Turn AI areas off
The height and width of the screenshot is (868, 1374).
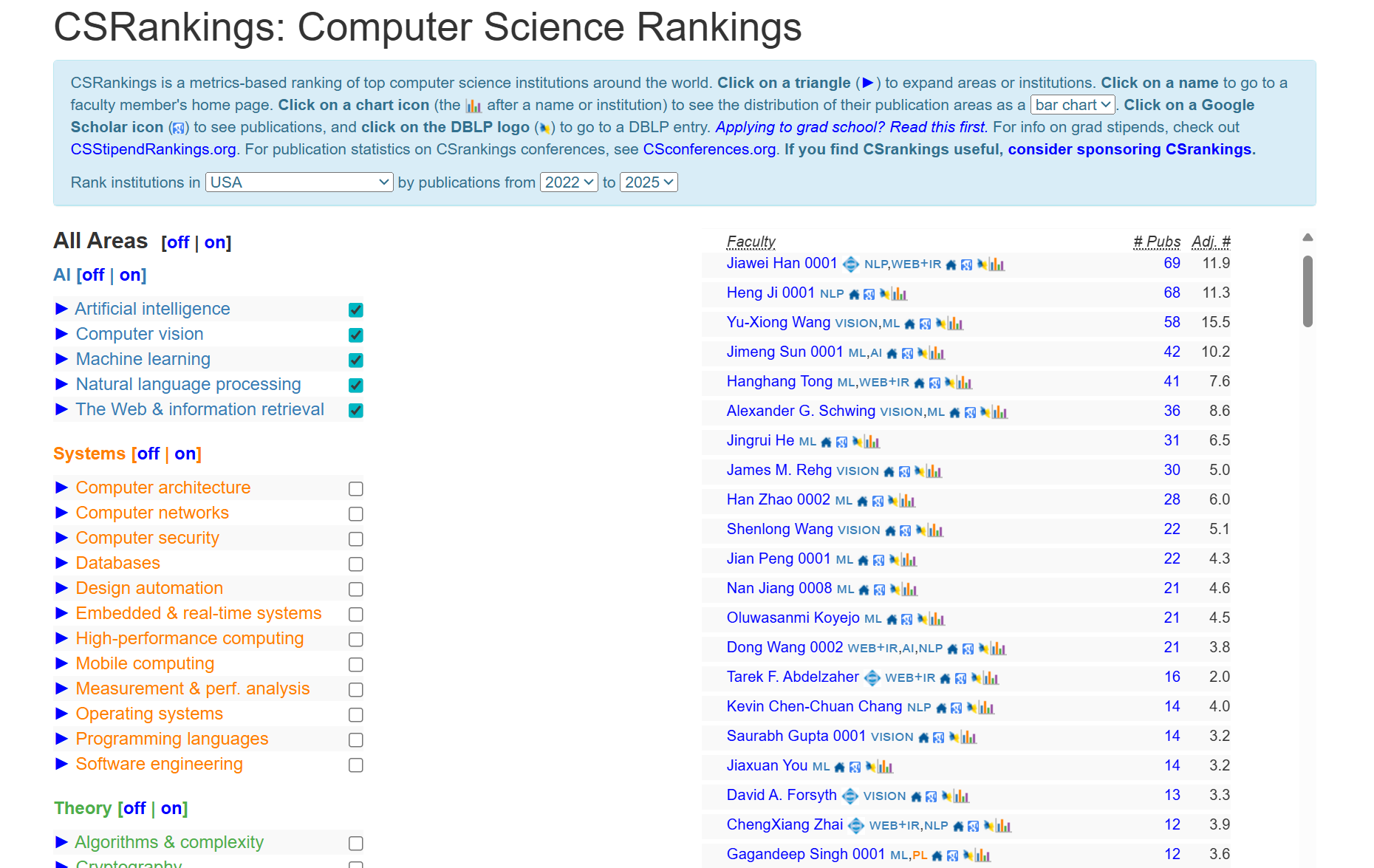pos(93,275)
